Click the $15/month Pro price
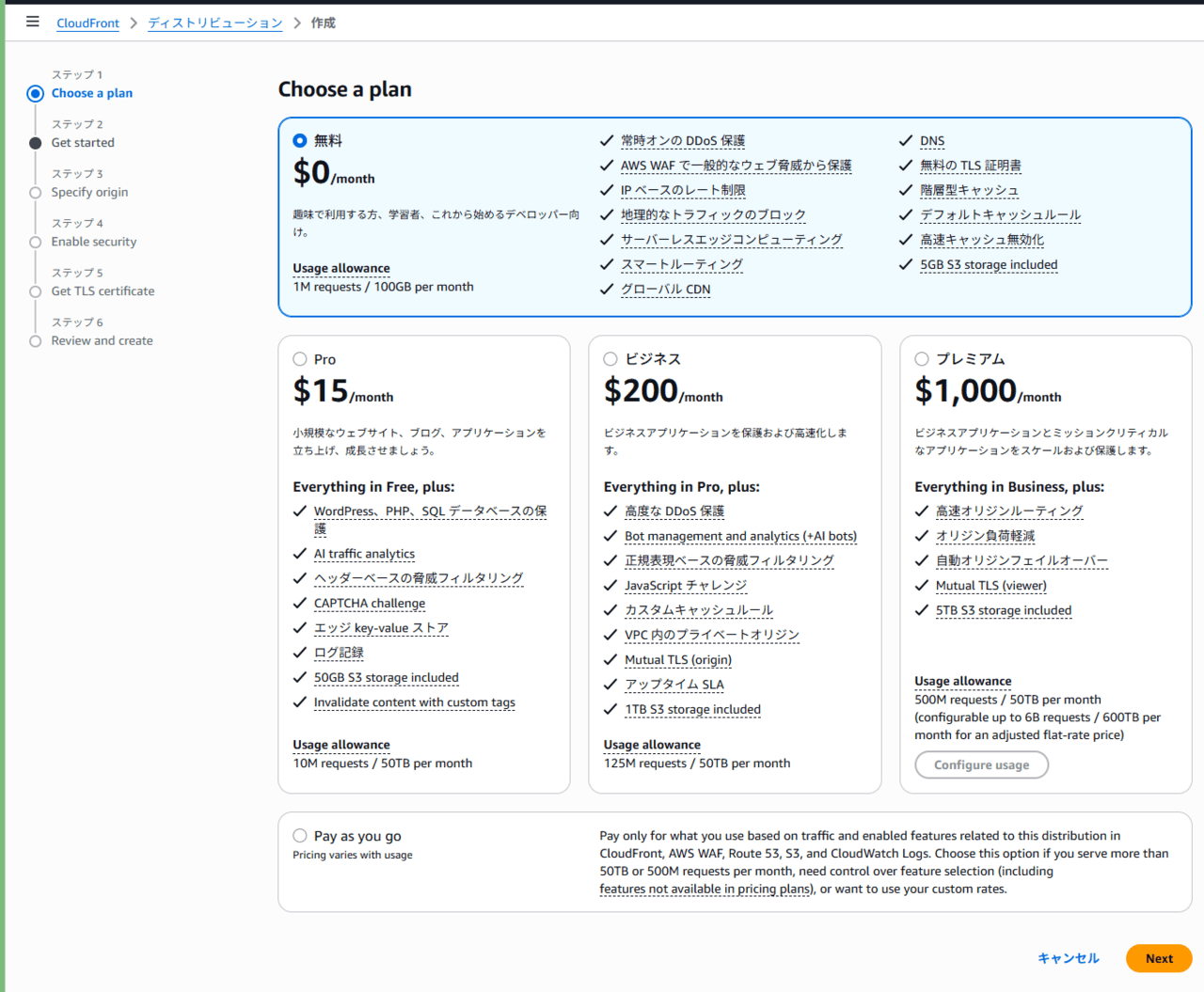The width and height of the screenshot is (1204, 992). (x=343, y=391)
